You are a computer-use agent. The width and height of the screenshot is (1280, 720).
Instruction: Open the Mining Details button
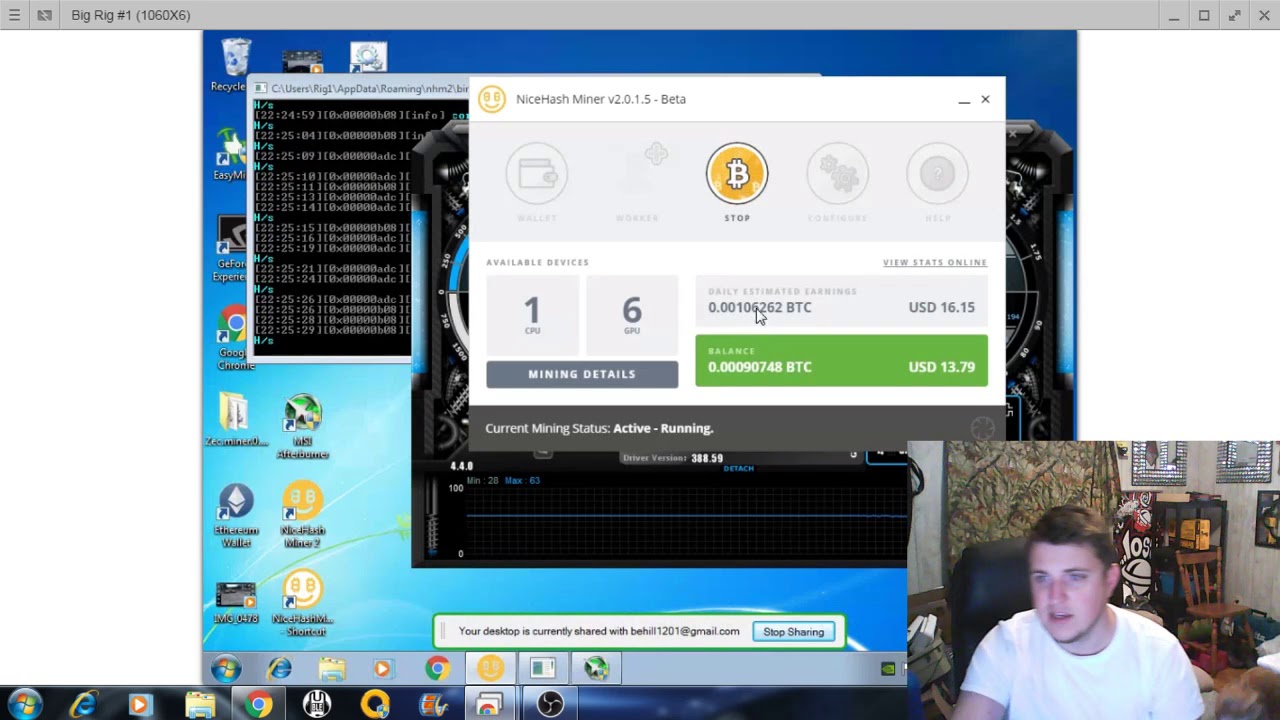(x=582, y=374)
